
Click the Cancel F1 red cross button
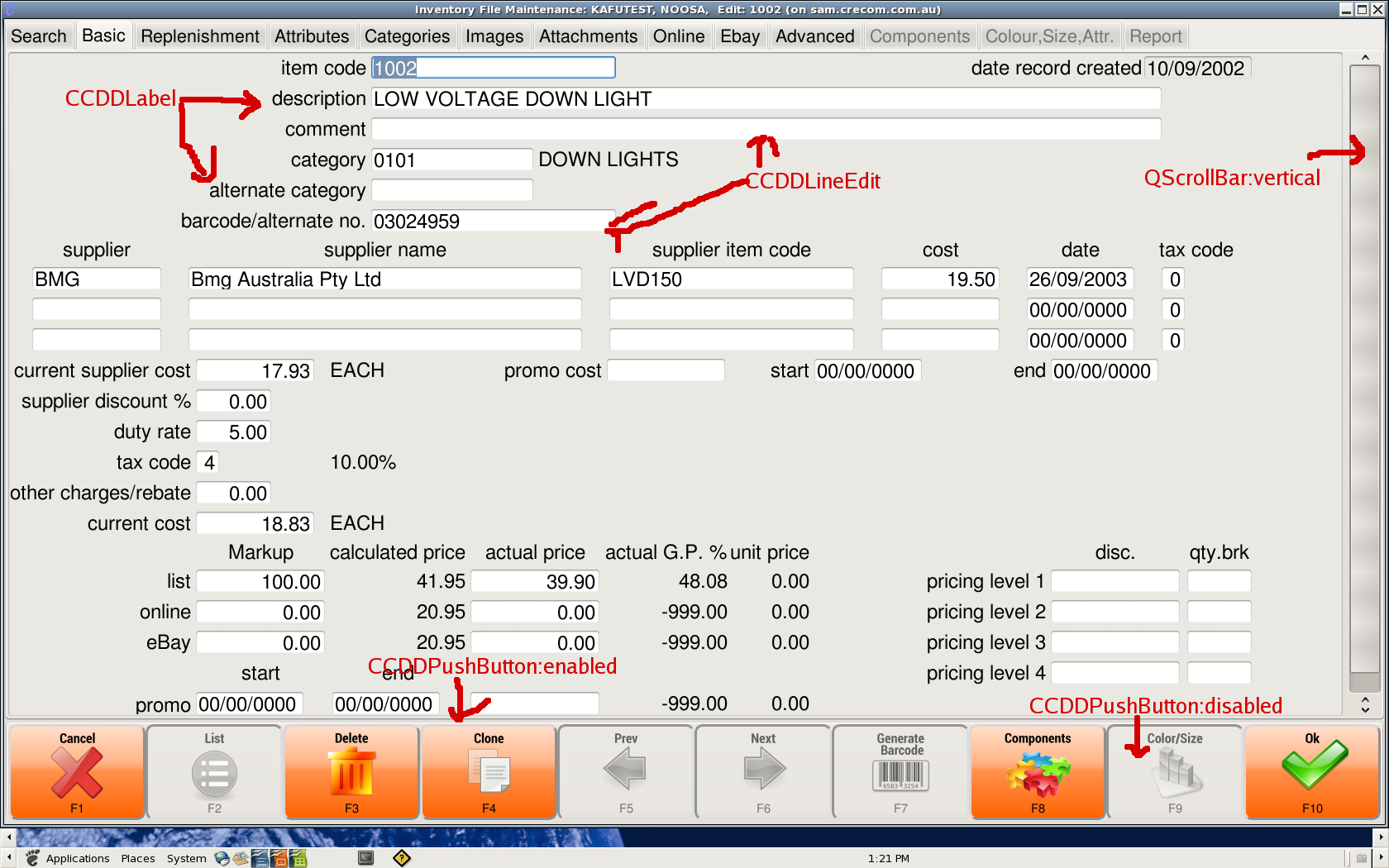click(77, 772)
